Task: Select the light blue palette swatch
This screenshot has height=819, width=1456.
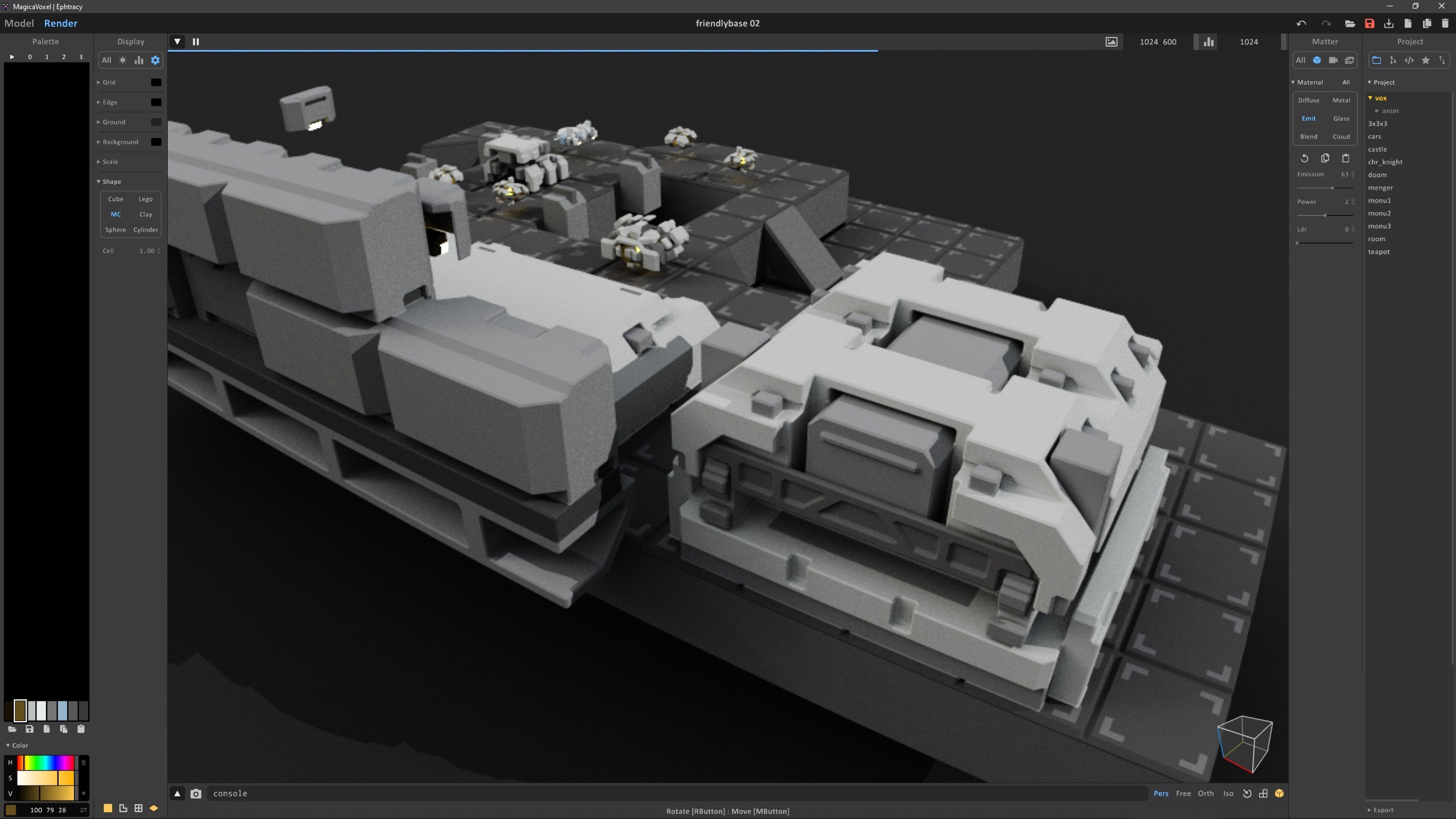Action: point(62,710)
